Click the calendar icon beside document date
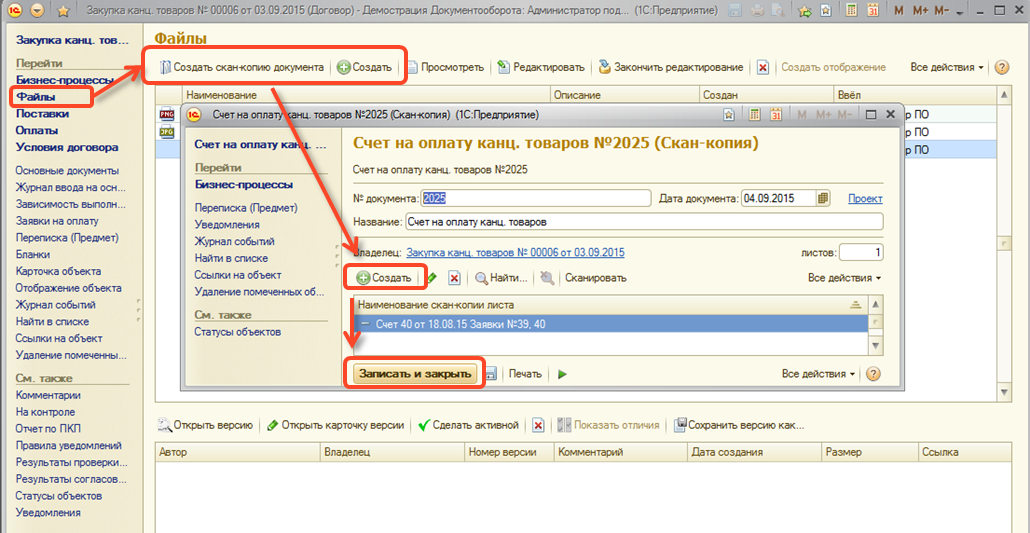The height and width of the screenshot is (533, 1030). click(x=823, y=198)
